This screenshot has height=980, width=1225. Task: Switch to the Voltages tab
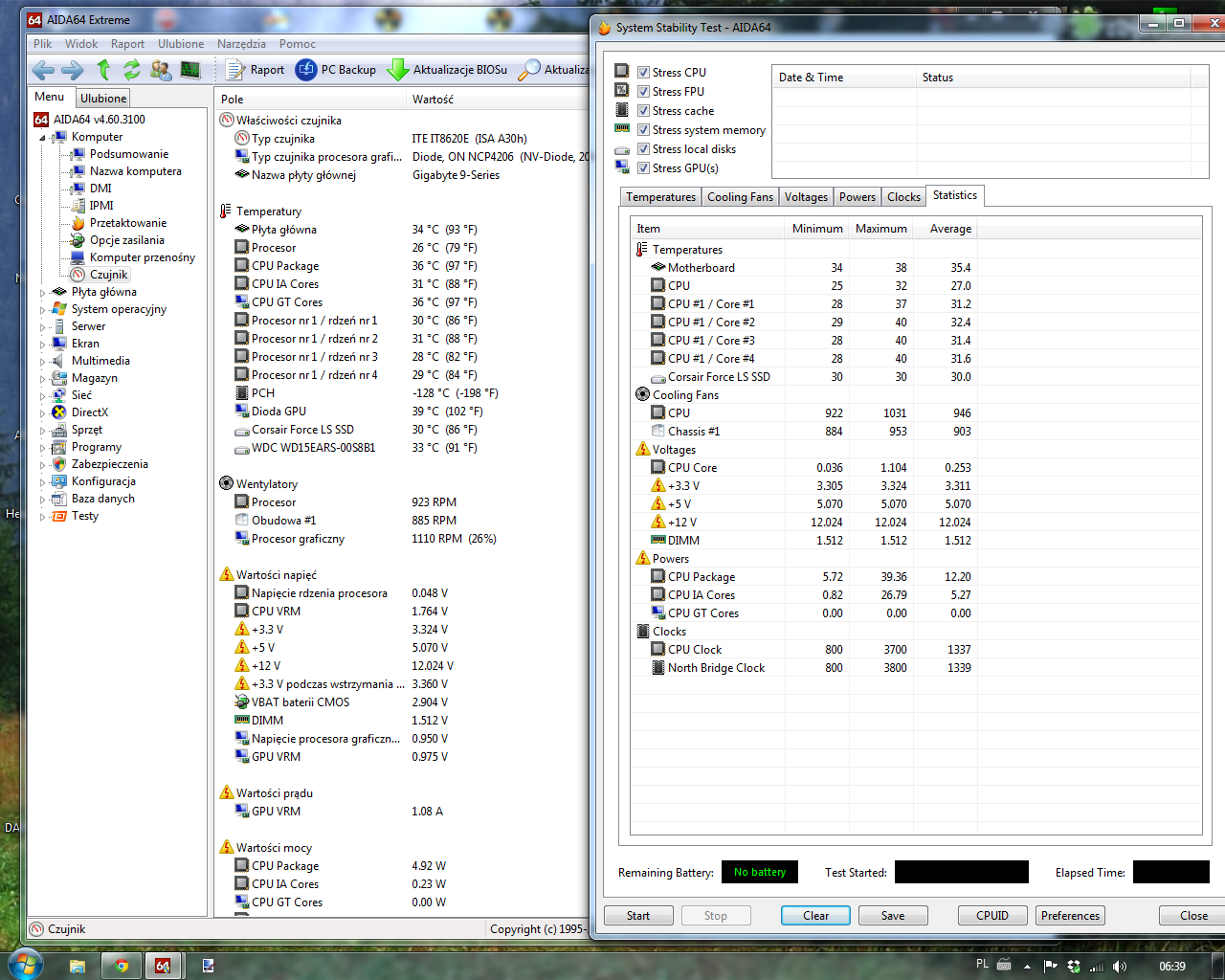point(806,197)
